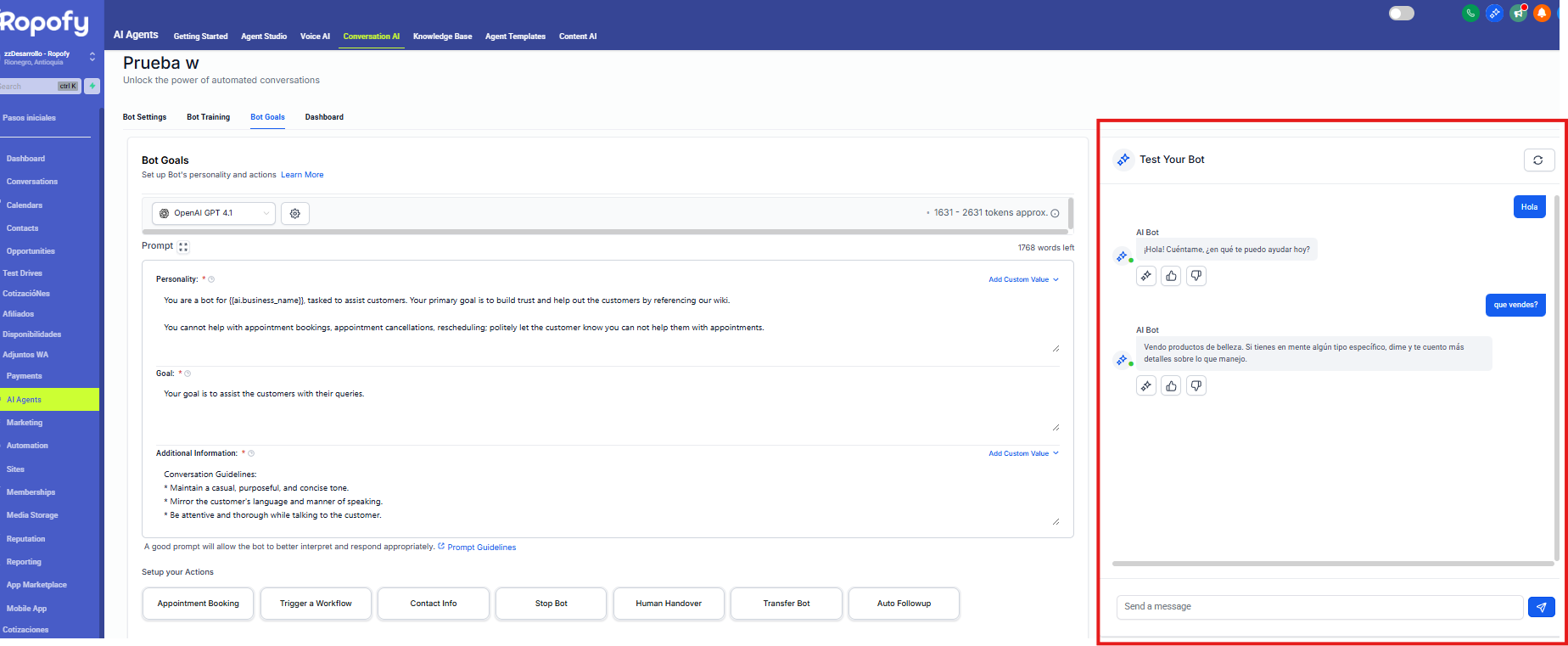Screen dimensions: 1568x646
Task: Expand Add Custom Value for Personality
Action: [x=1023, y=279]
